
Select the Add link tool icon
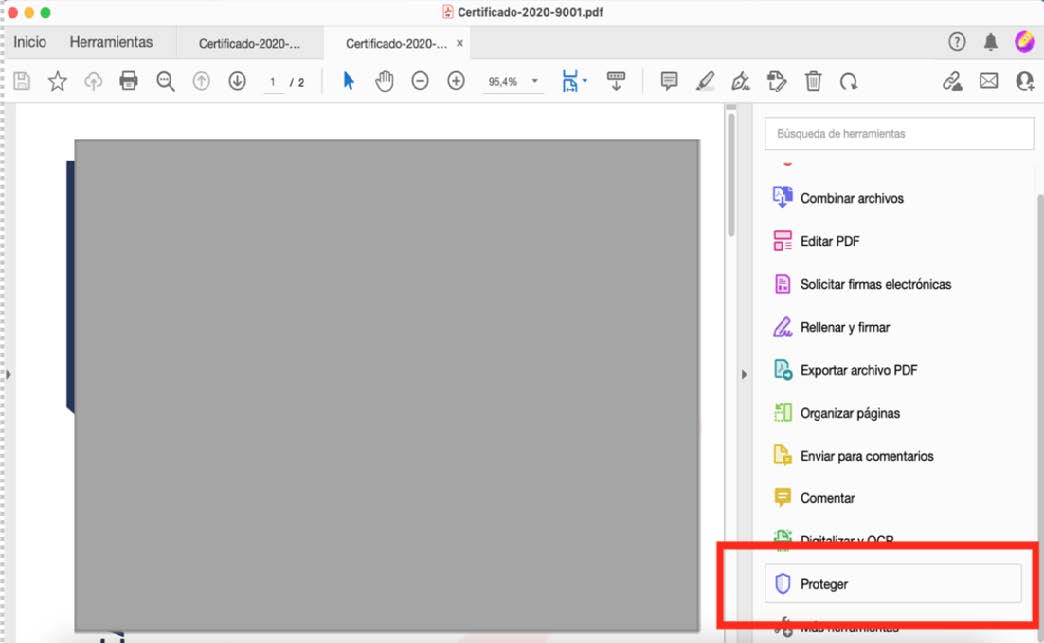[952, 81]
